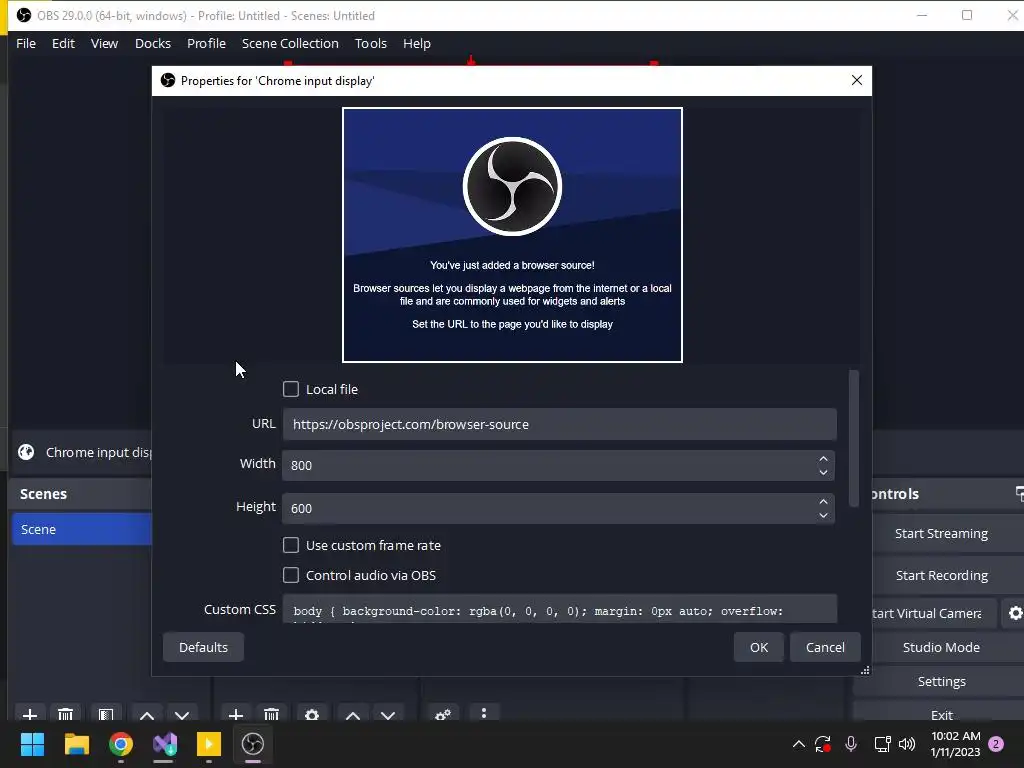Open the Profile menu
1024x768 pixels.
click(206, 43)
